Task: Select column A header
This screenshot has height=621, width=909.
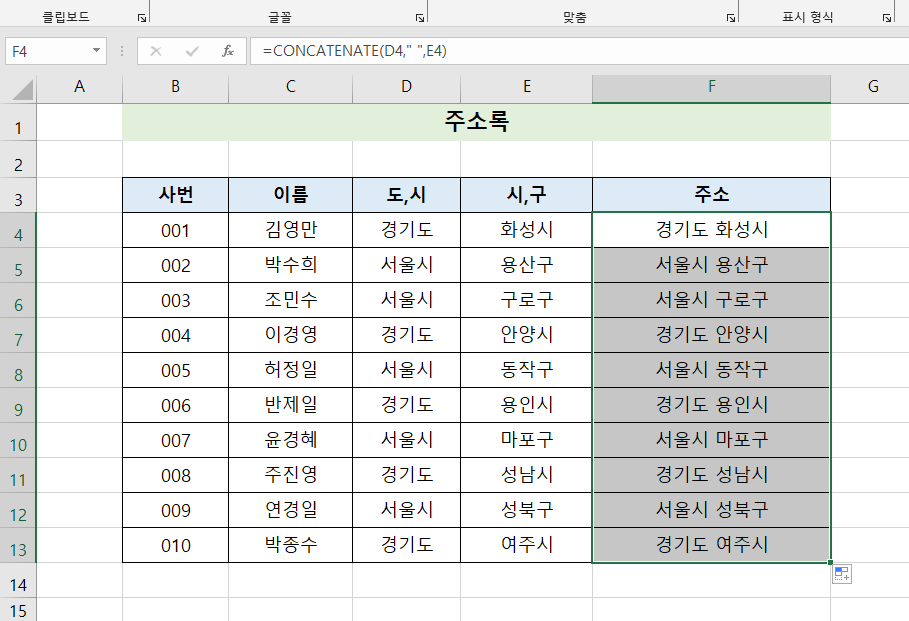Action: tap(79, 87)
